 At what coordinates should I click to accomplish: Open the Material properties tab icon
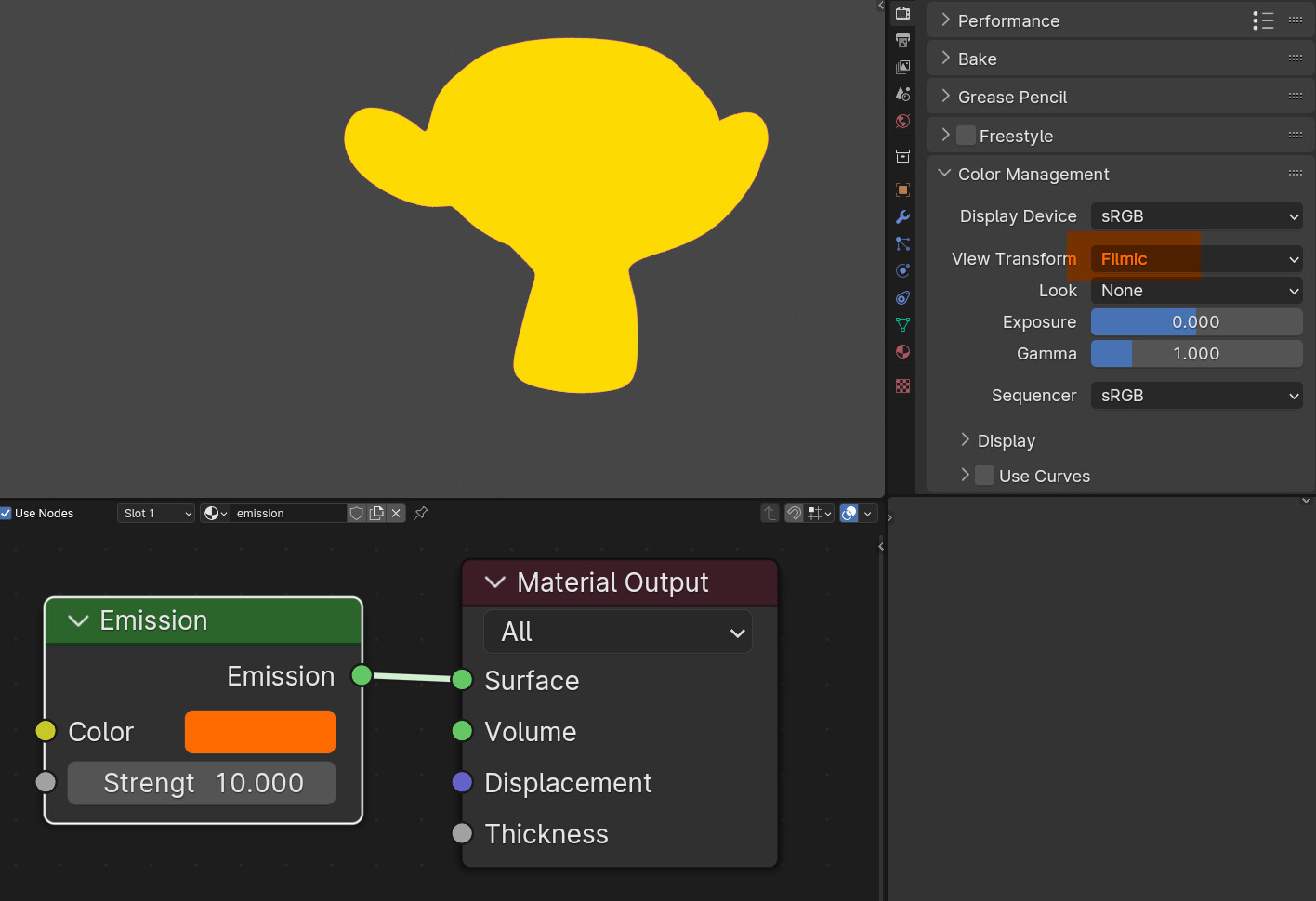coord(902,351)
